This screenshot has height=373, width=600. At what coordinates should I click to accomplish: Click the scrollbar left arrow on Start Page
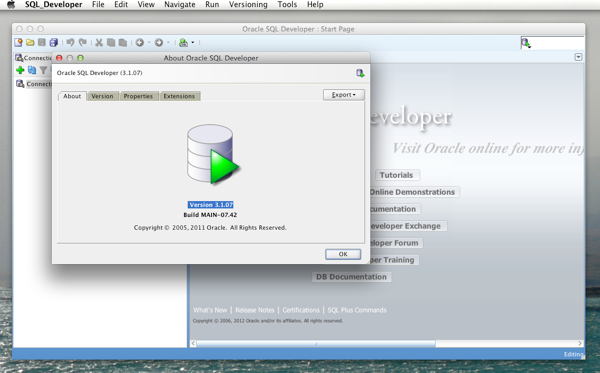(x=193, y=344)
